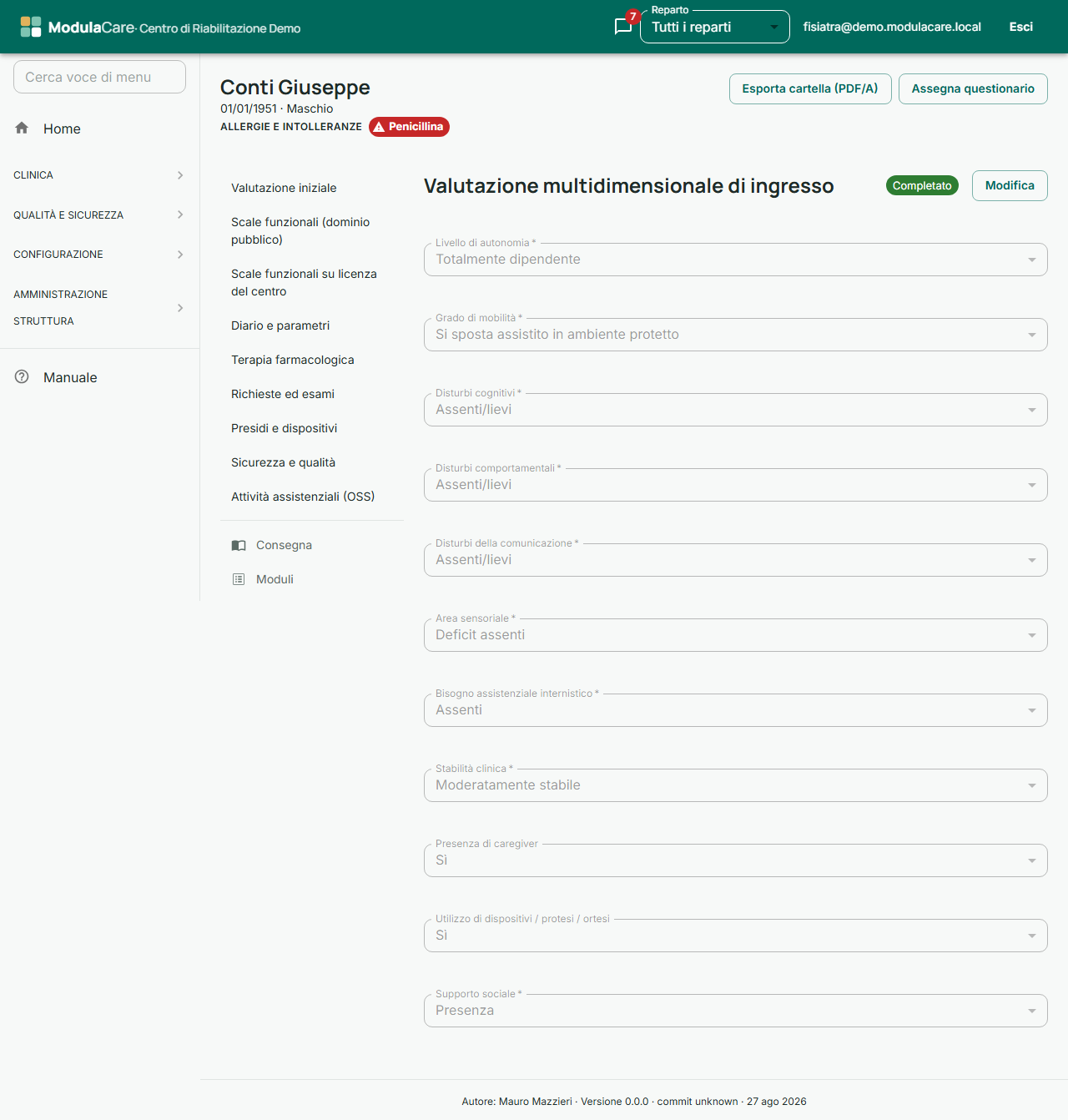Focus the Cerca voce di menu field
The height and width of the screenshot is (1120, 1068).
tap(99, 77)
